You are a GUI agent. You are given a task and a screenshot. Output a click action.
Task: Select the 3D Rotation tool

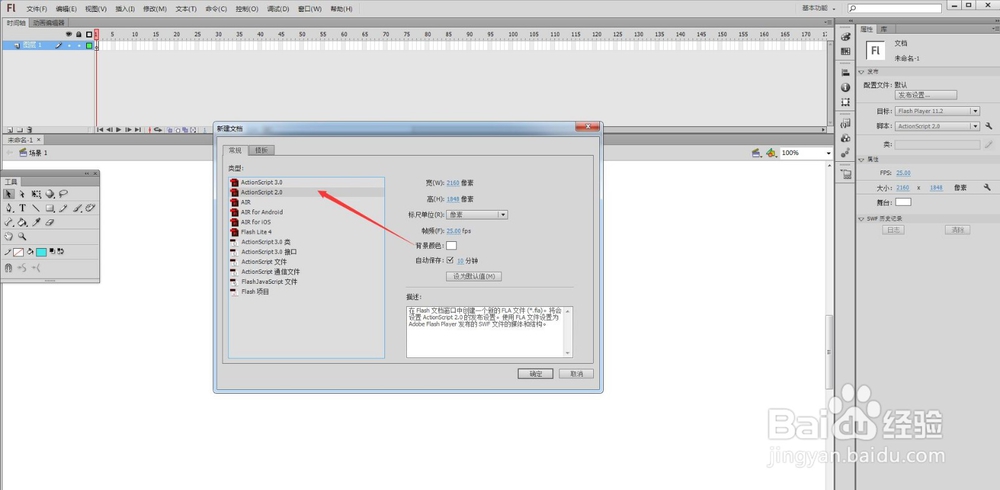(50, 193)
